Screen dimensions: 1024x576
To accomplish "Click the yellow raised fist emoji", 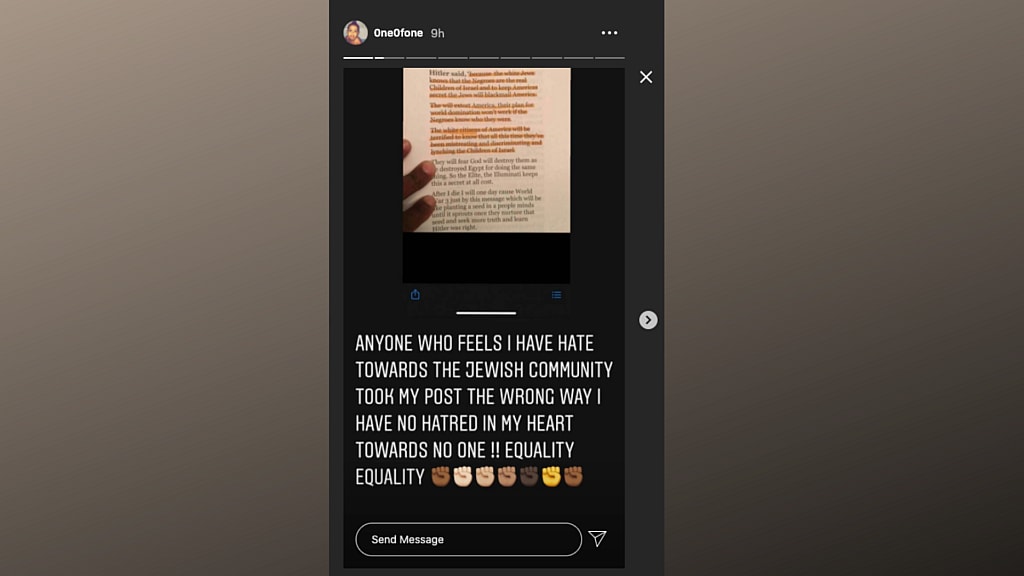I will pyautogui.click(x=551, y=477).
